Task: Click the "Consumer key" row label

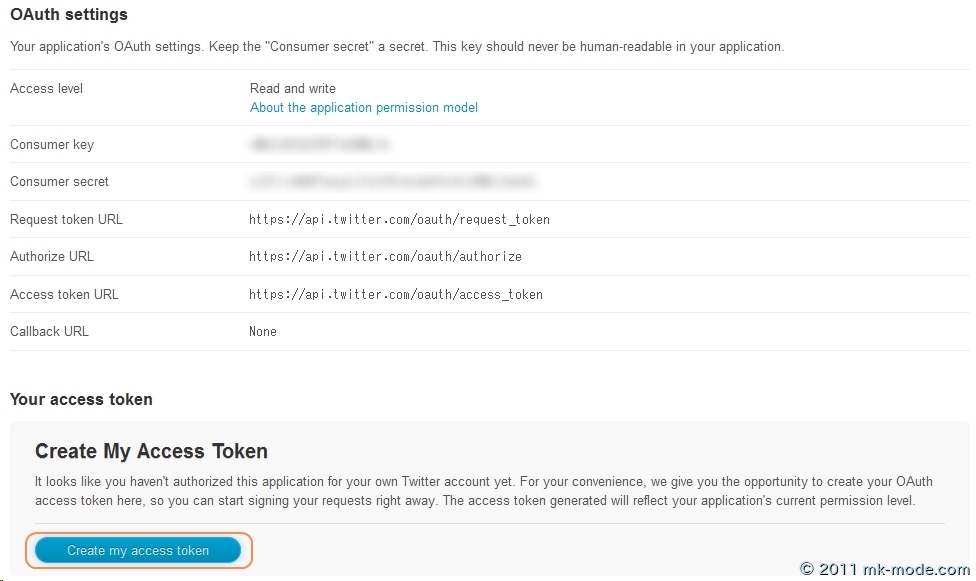Action: [x=52, y=144]
